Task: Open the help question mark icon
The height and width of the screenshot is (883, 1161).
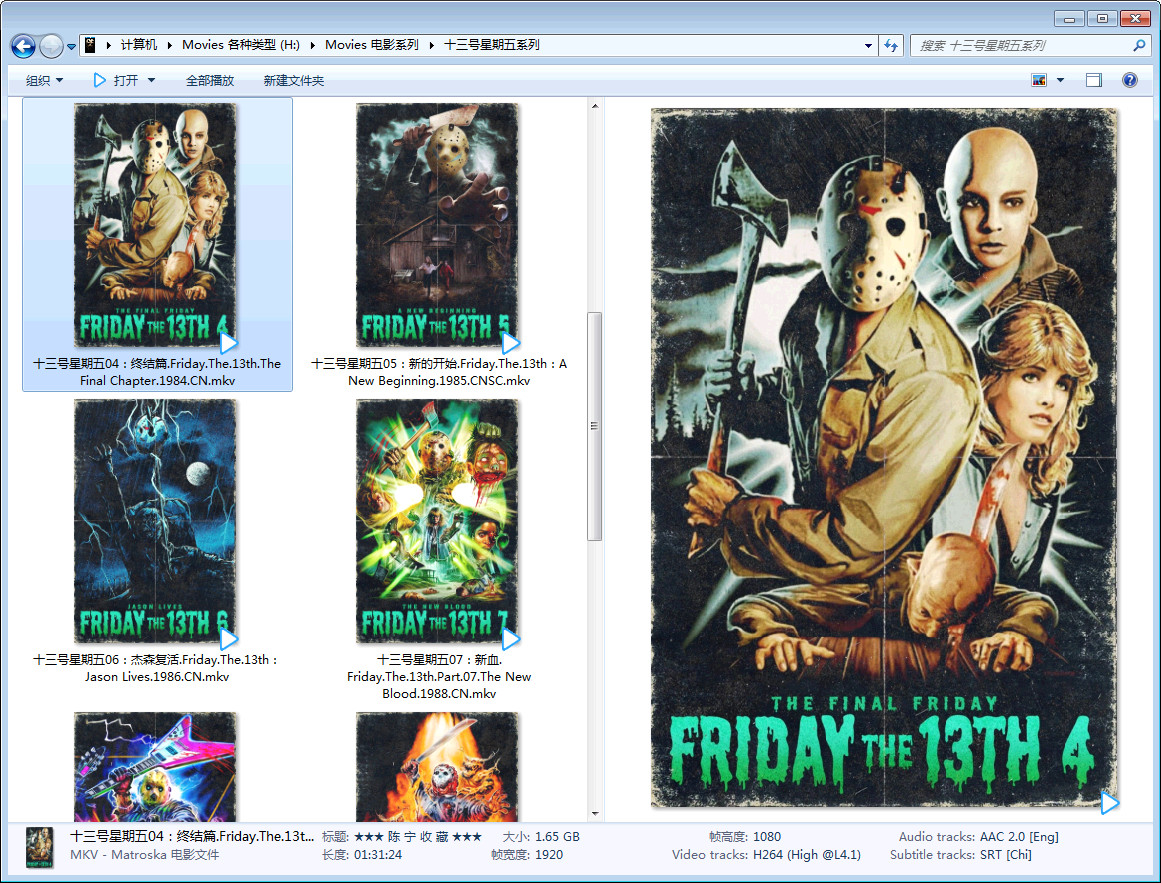Action: tap(1130, 80)
